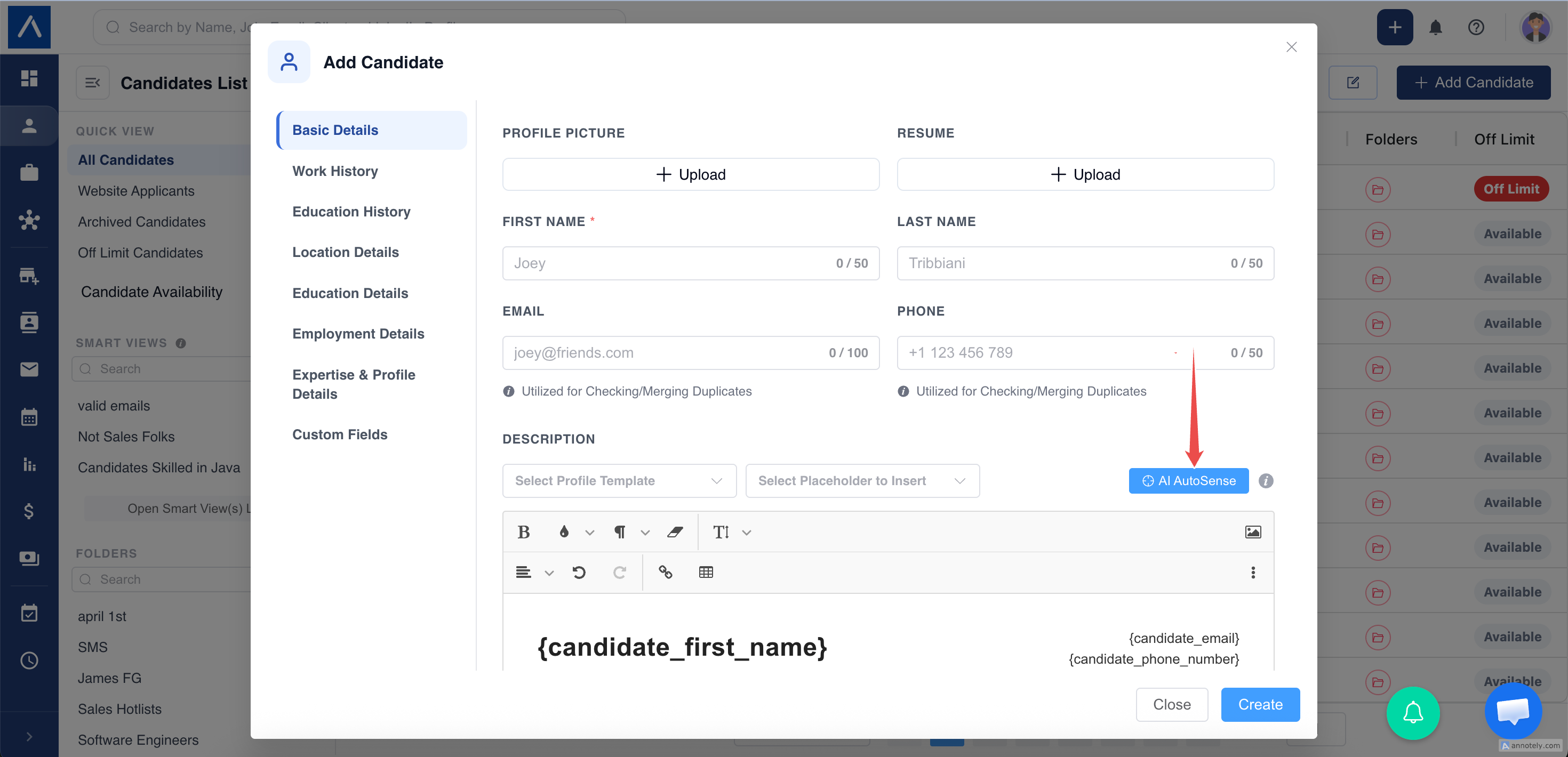Open Expertise & Profile Details section
This screenshot has height=757, width=1568.
[354, 384]
